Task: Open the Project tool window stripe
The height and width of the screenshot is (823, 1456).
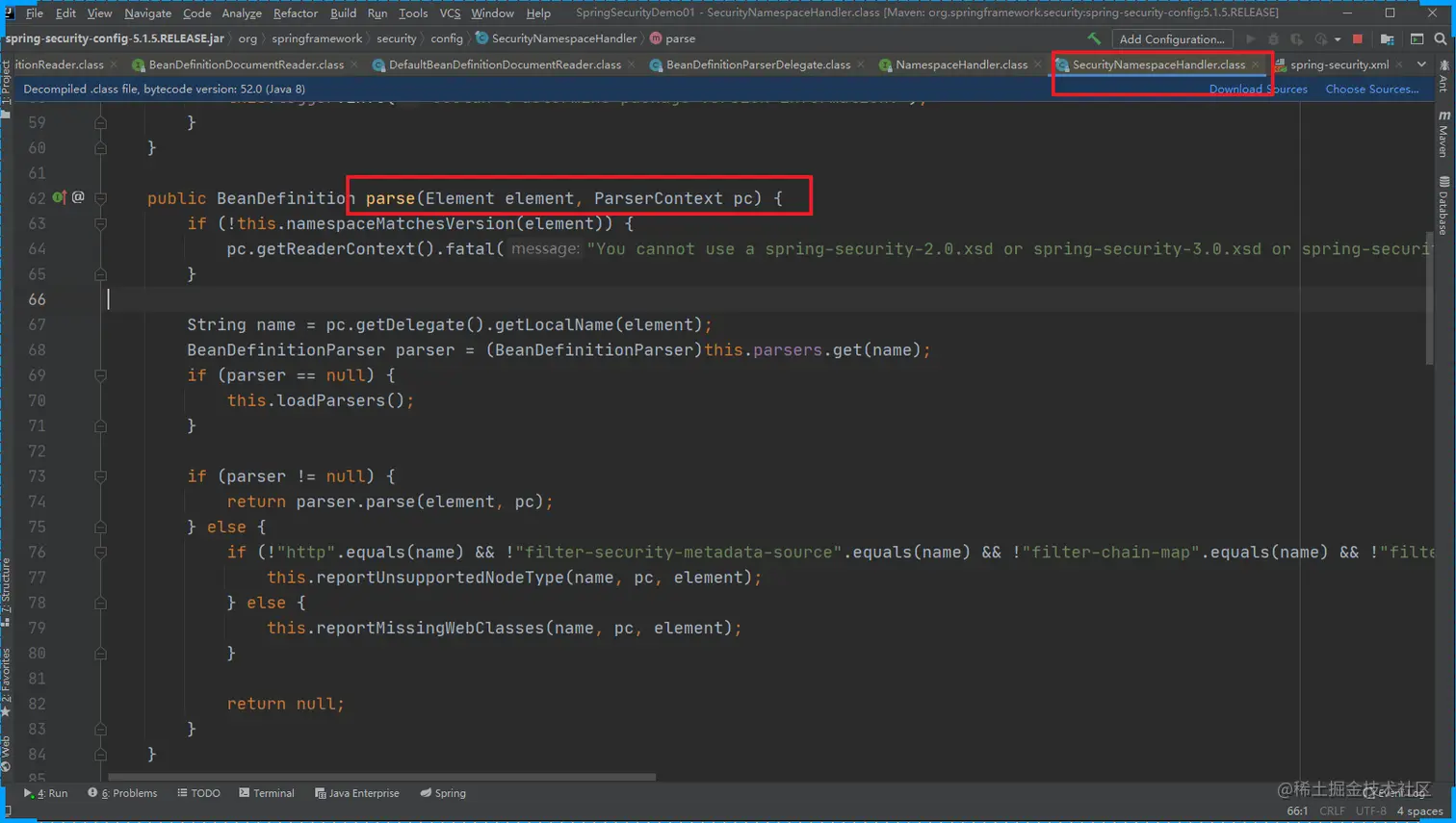Action: [6, 89]
